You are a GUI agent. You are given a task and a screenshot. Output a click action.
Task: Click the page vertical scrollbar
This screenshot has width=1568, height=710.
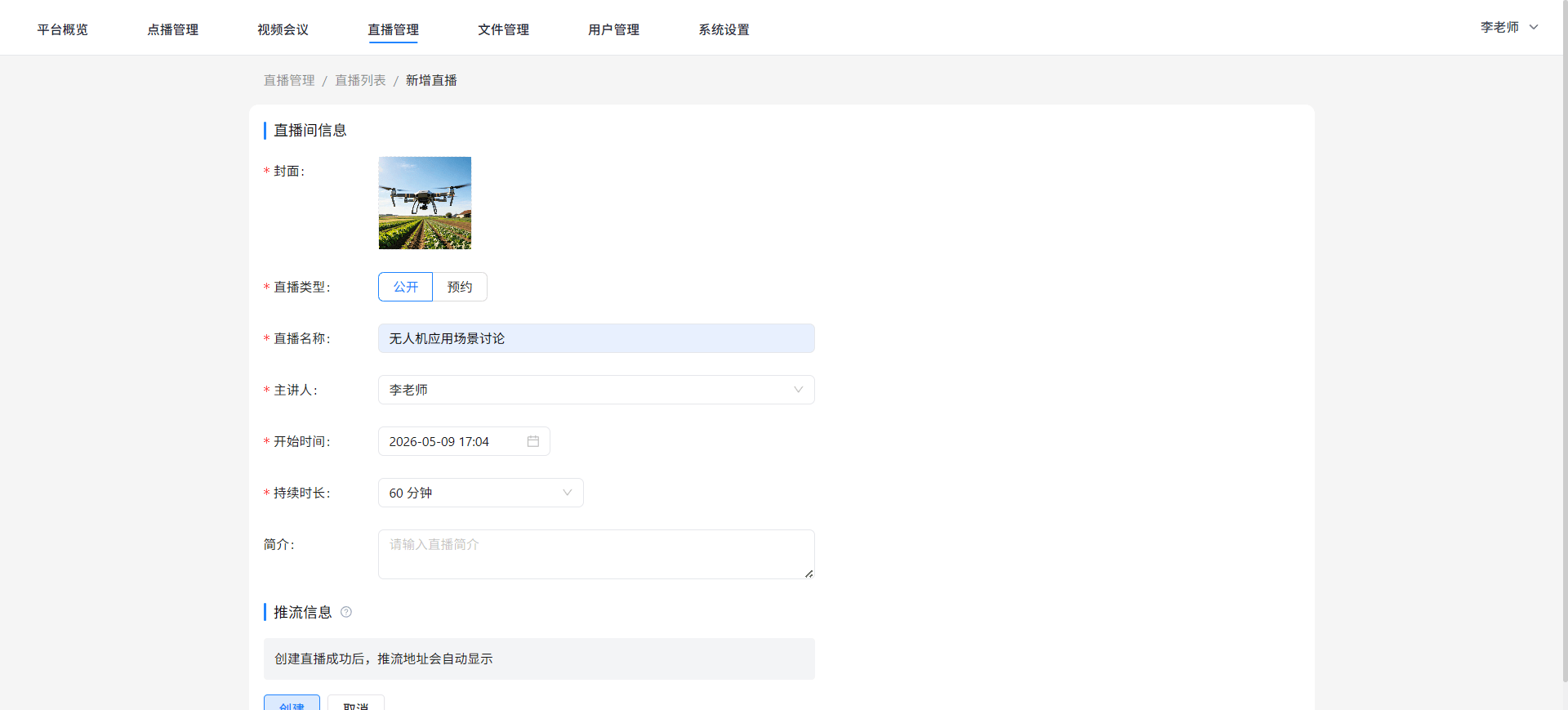click(1565, 341)
